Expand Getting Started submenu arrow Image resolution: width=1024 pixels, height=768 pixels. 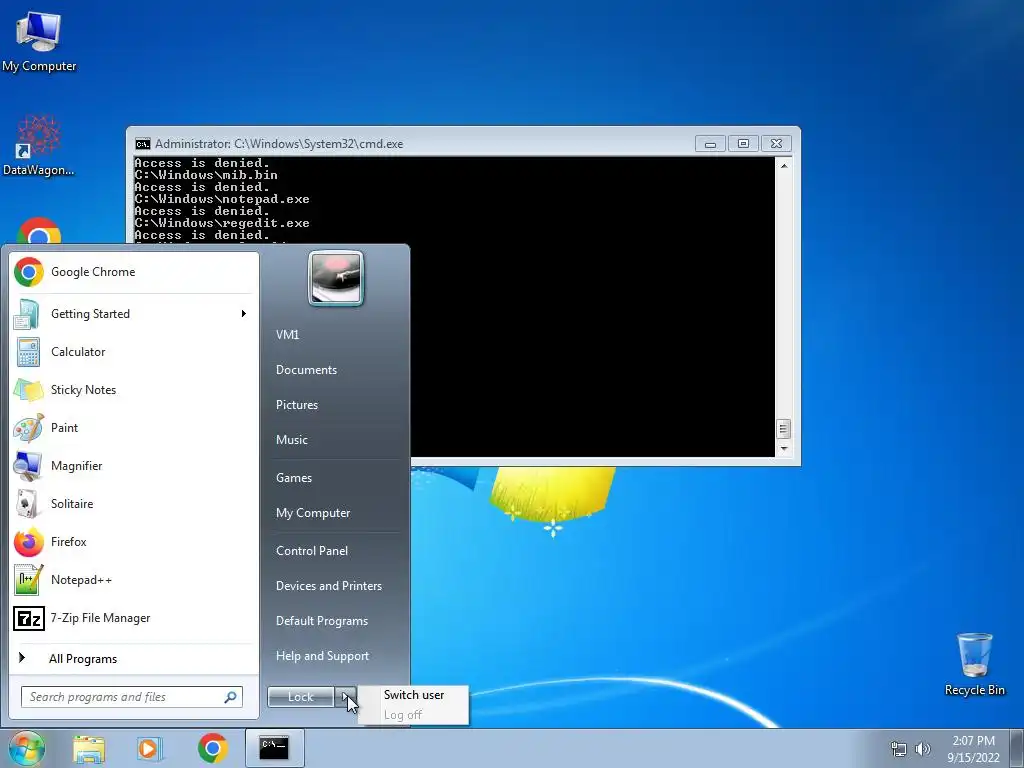244,314
